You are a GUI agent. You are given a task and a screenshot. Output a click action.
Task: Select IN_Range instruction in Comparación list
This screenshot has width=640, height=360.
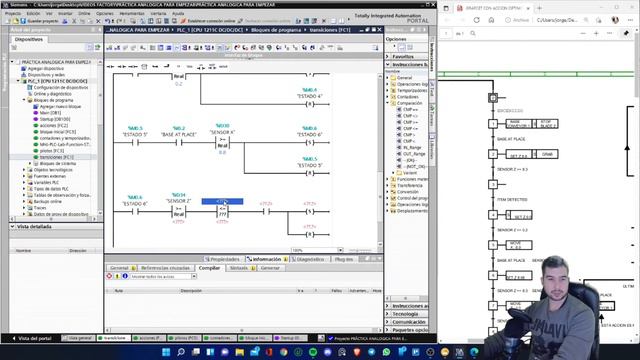[x=411, y=147]
